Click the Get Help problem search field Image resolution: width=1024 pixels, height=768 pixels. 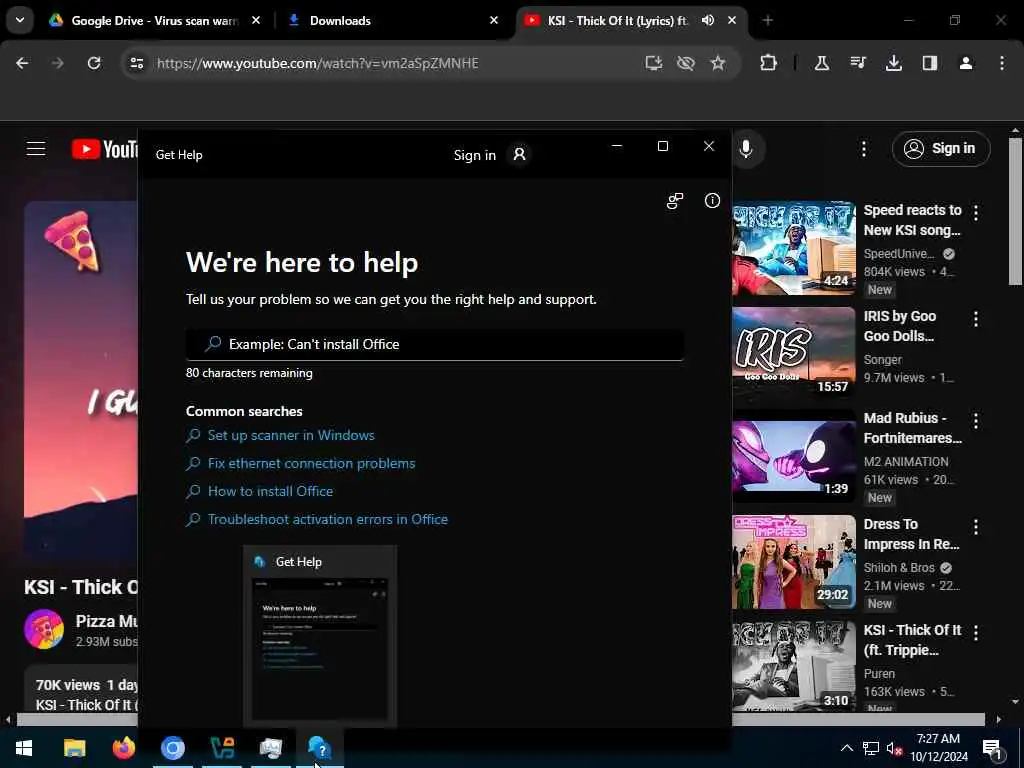click(435, 344)
